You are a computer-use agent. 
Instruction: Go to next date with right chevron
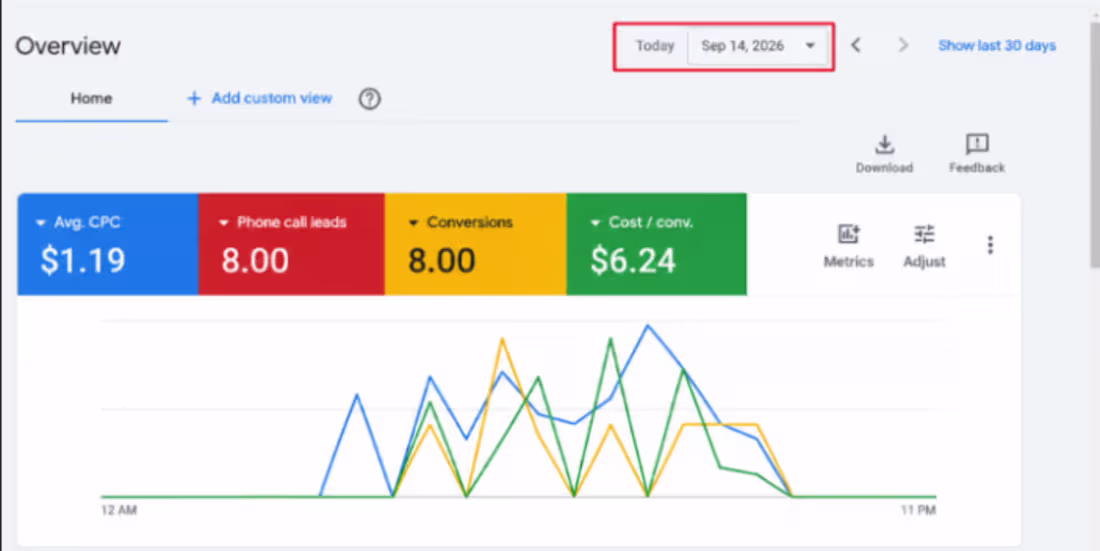point(903,46)
